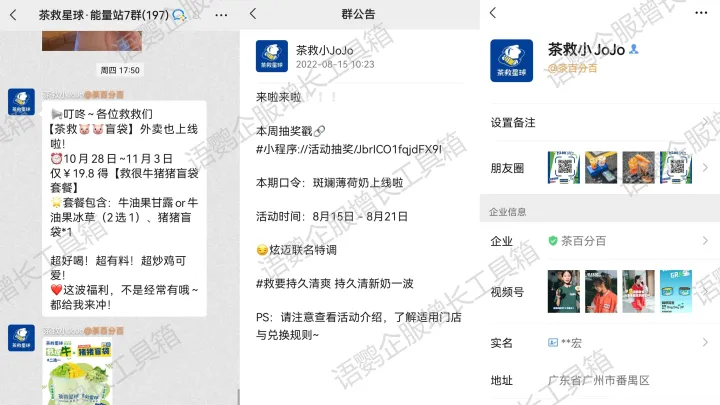Tap the announcement author's avatar
720x405 pixels.
click(x=272, y=57)
